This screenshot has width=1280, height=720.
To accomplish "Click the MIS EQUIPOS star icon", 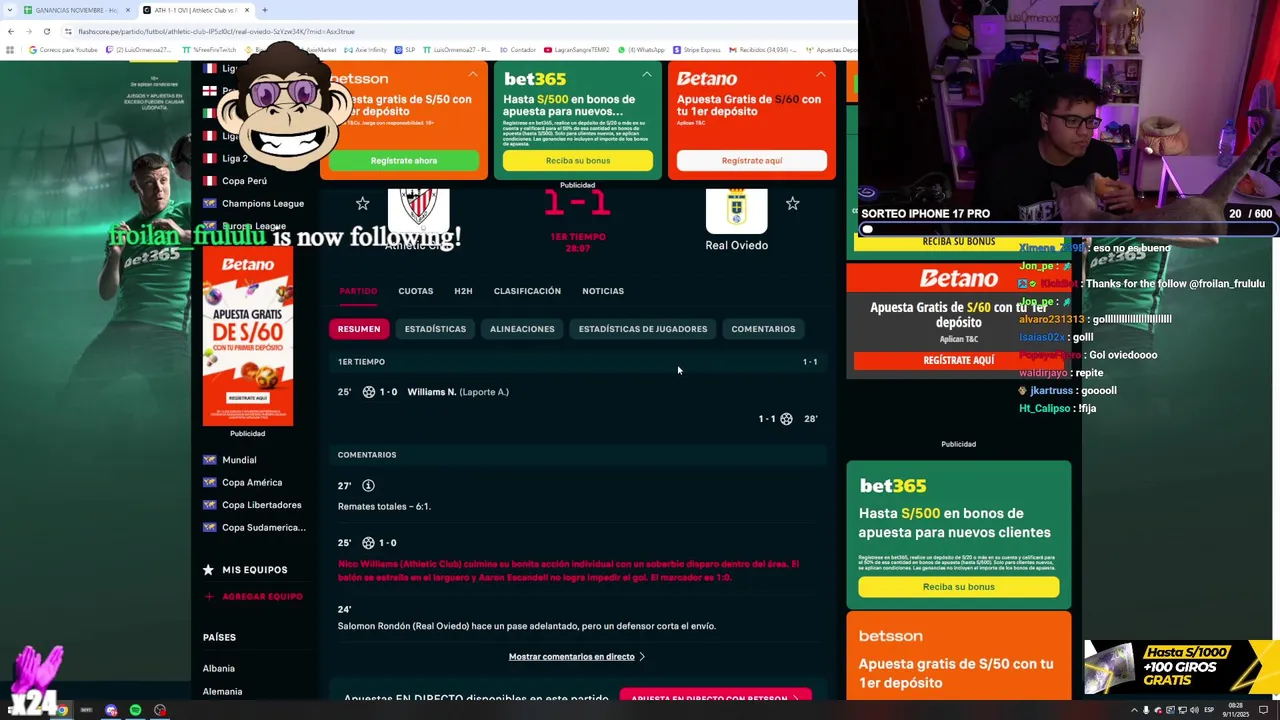I will [208, 570].
